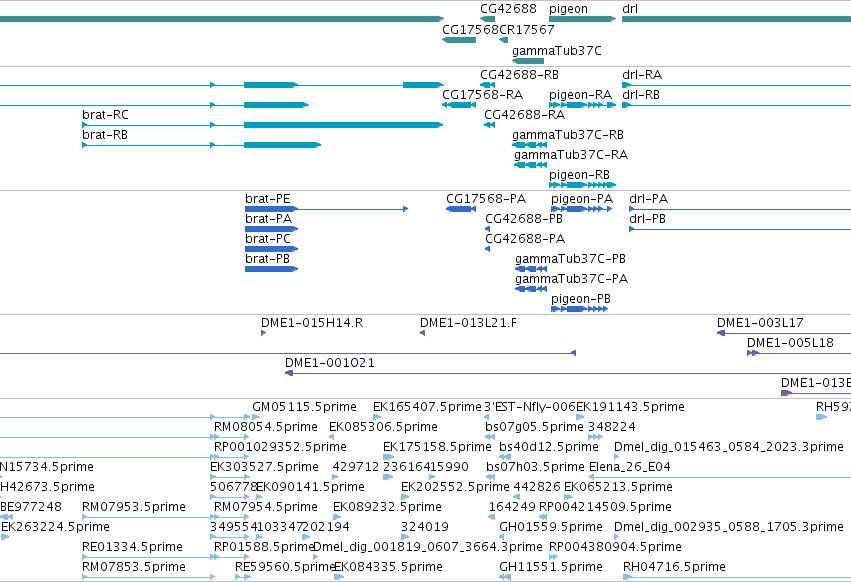Select the EK191143.5prime EST label

tap(630, 408)
